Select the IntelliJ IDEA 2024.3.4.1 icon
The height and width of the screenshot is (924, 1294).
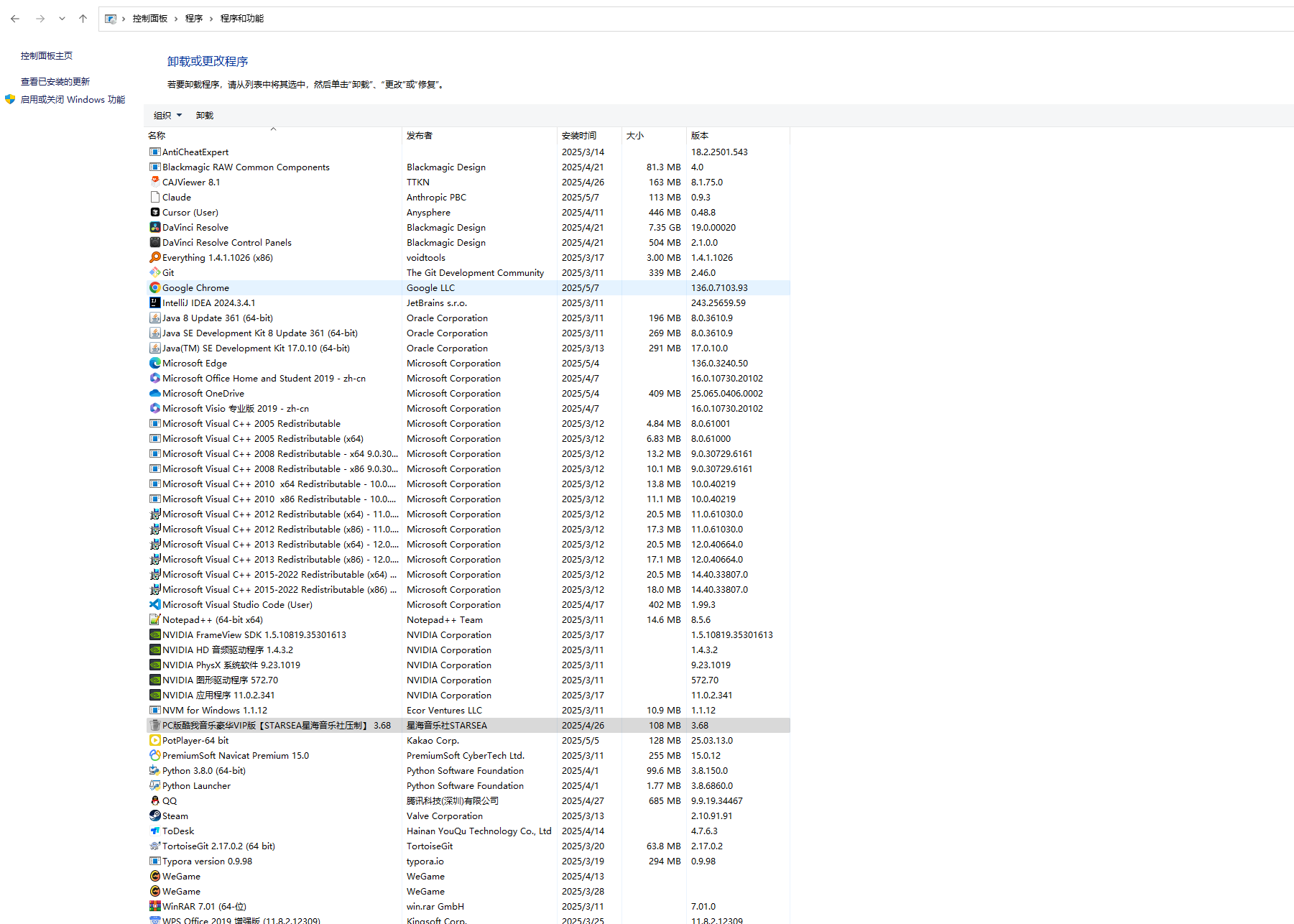pos(154,302)
